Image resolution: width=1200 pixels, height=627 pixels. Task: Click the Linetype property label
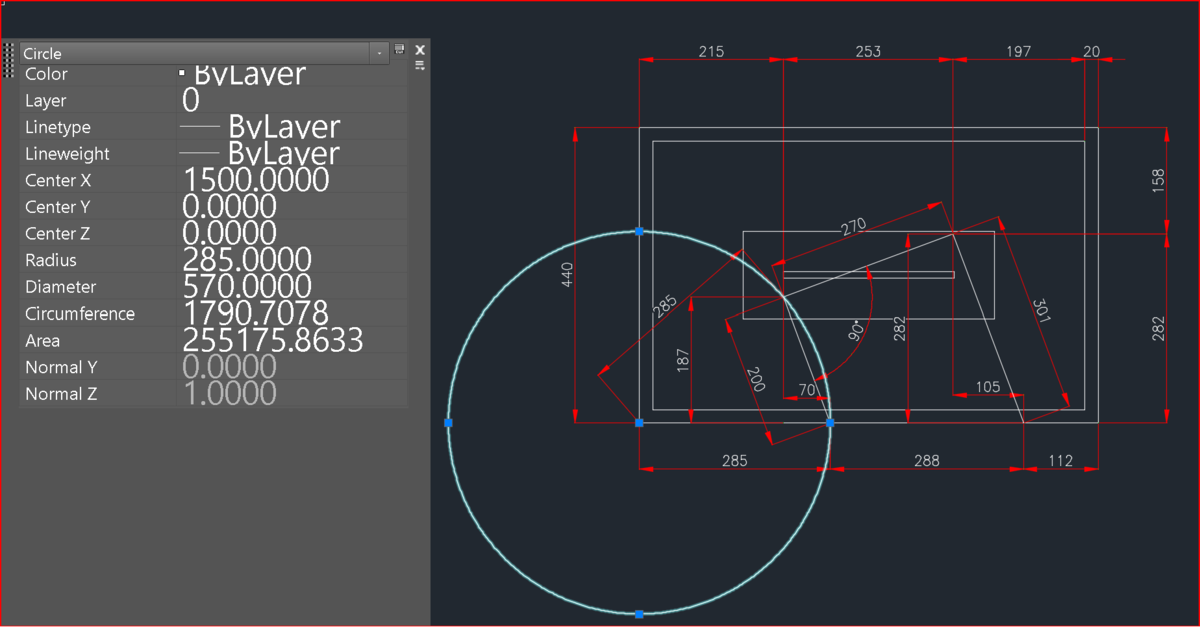pos(57,127)
